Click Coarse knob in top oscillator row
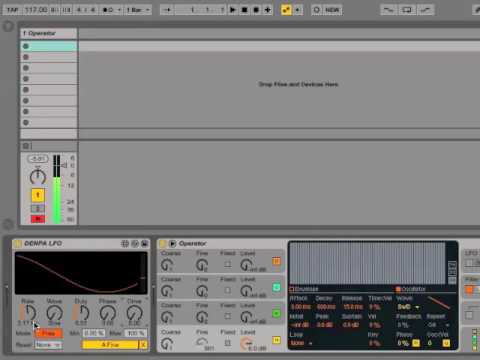480x360 pixels. 167,265
